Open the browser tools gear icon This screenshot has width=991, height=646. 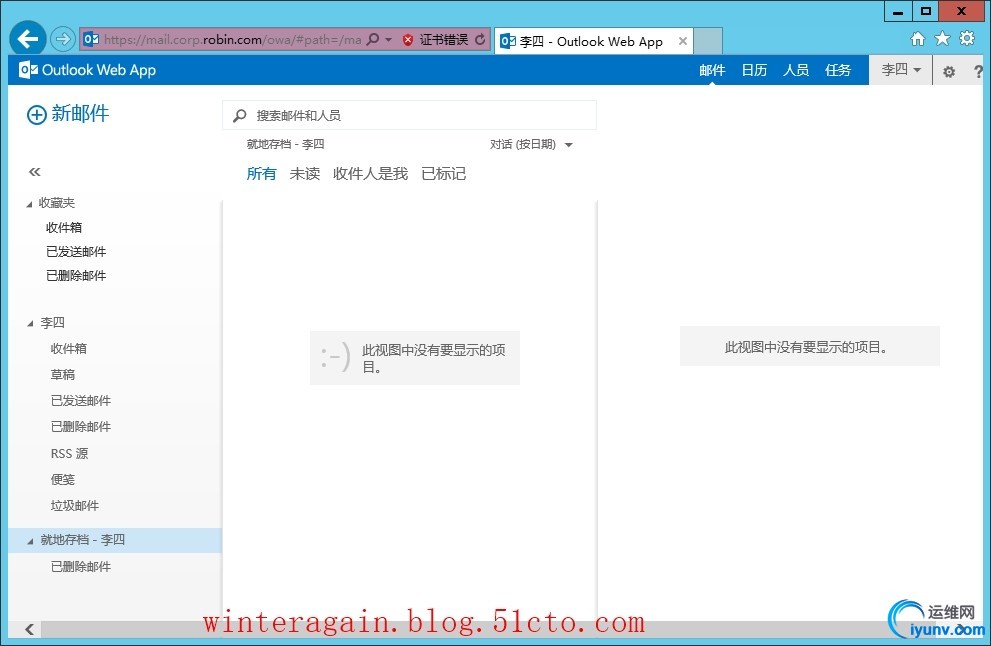(967, 39)
